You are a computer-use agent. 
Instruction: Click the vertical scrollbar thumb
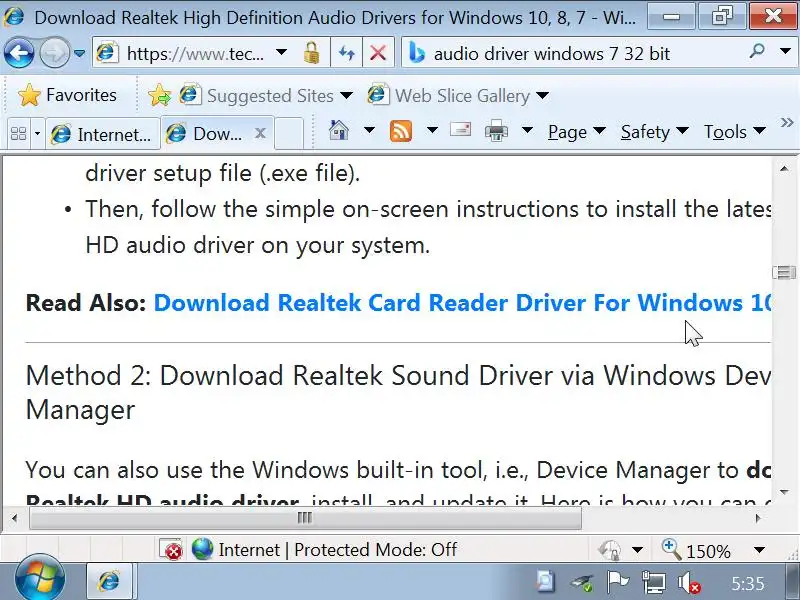point(784,272)
